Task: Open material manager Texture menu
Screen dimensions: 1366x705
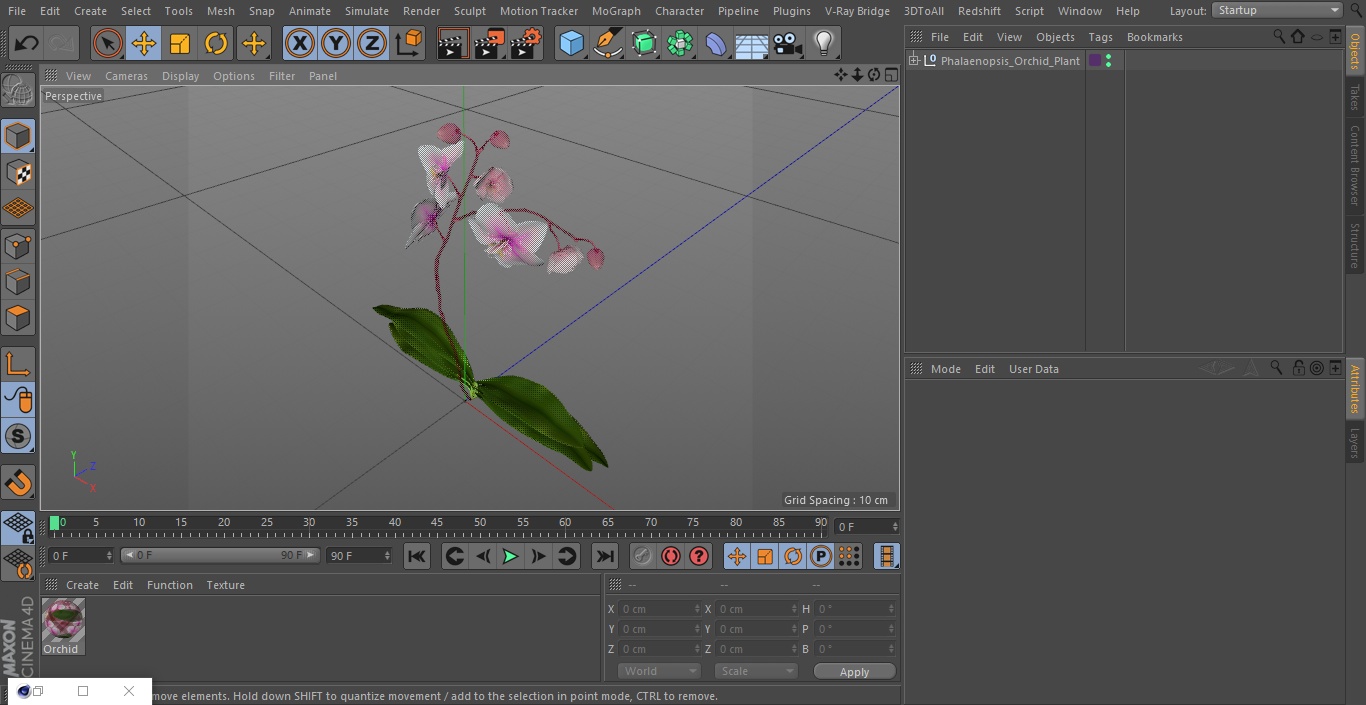Action: 226,585
